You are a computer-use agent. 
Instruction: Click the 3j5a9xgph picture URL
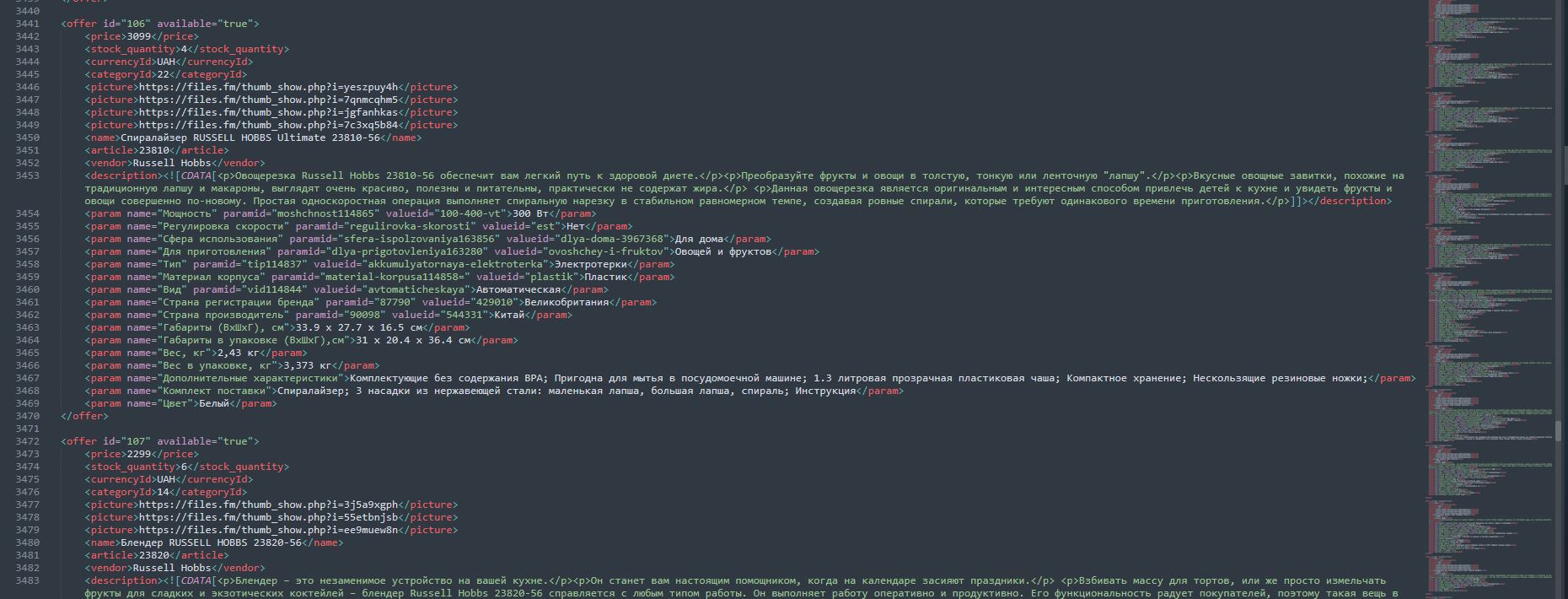268,505
